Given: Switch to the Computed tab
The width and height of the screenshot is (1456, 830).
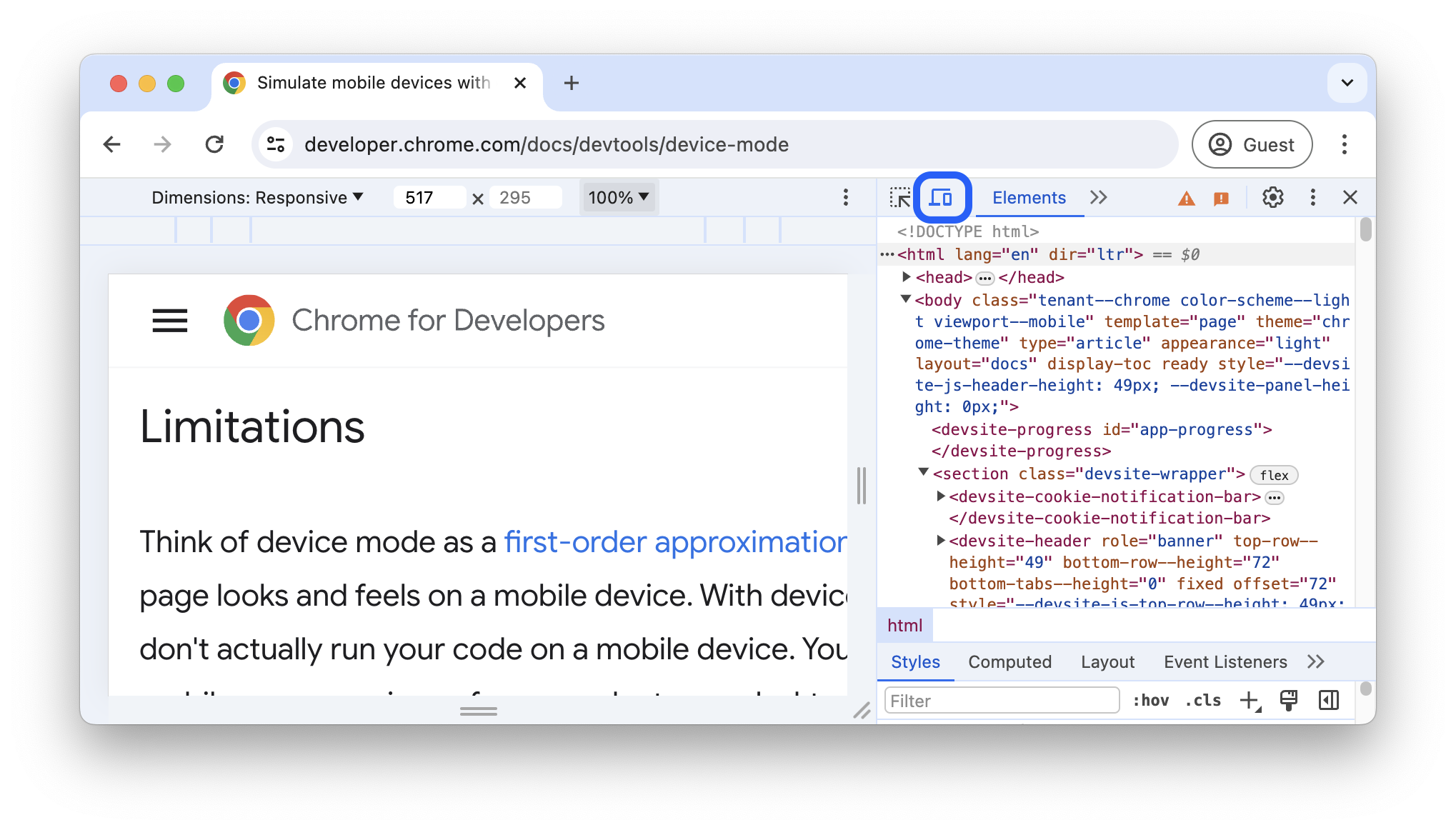Looking at the screenshot, I should [x=1009, y=661].
